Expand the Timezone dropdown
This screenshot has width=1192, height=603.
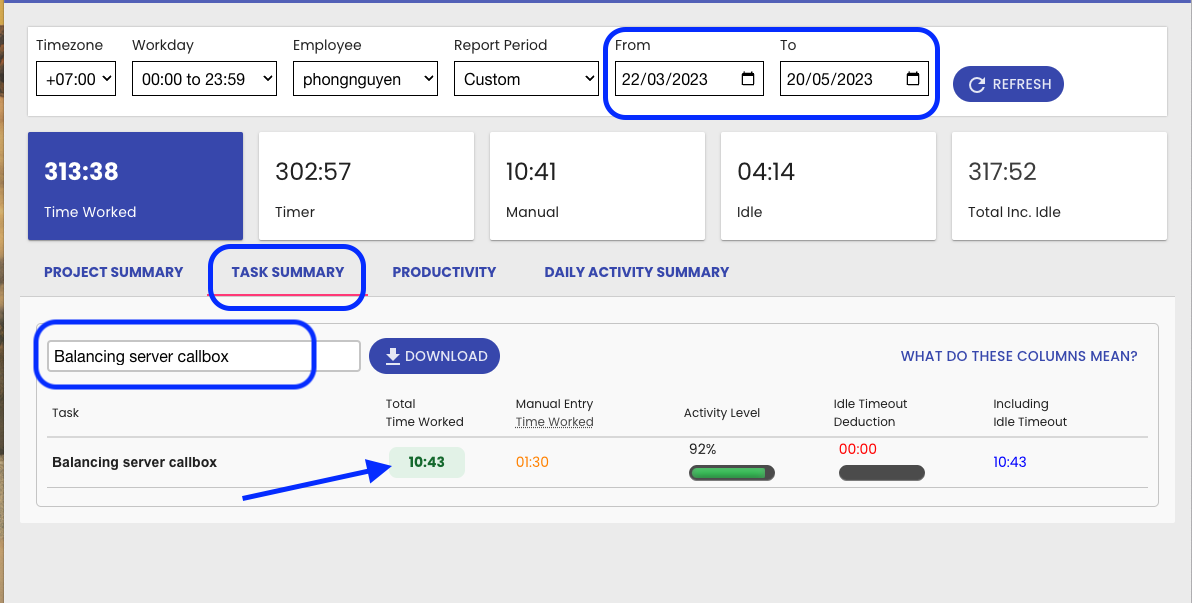coord(76,79)
